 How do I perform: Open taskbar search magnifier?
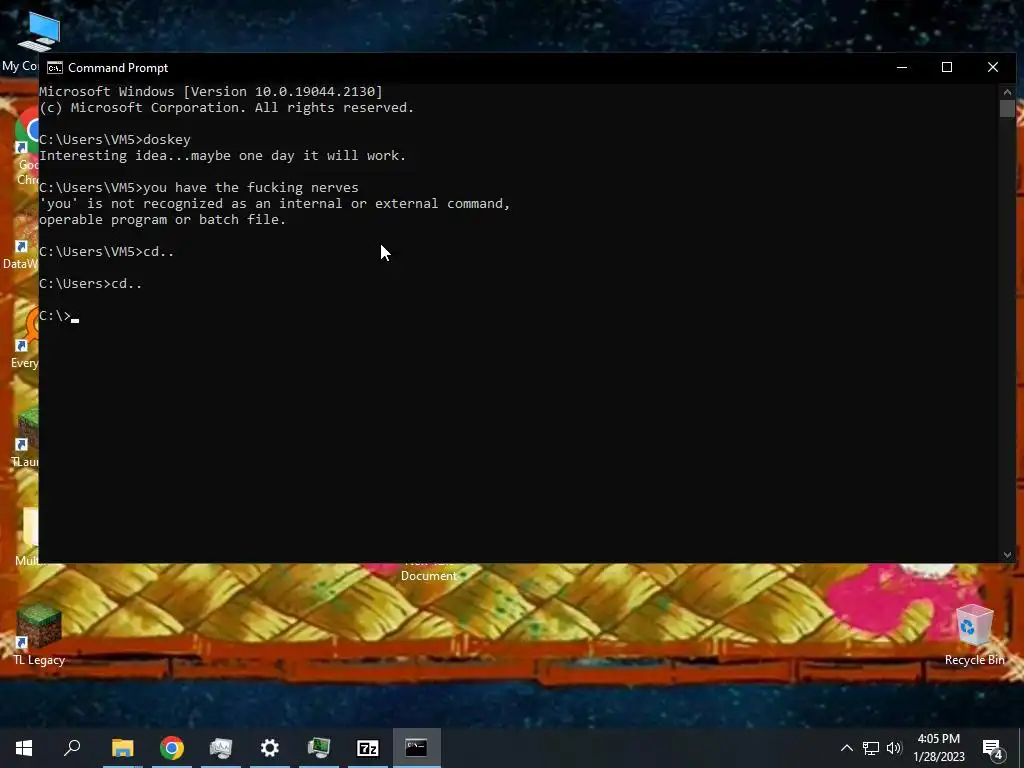(x=72, y=748)
